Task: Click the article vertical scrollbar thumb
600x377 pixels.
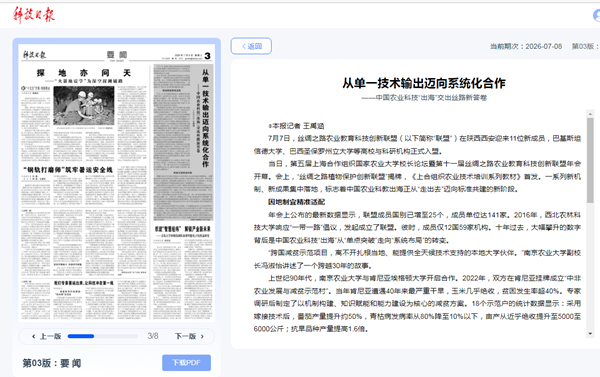Action: pyautogui.click(x=590, y=160)
